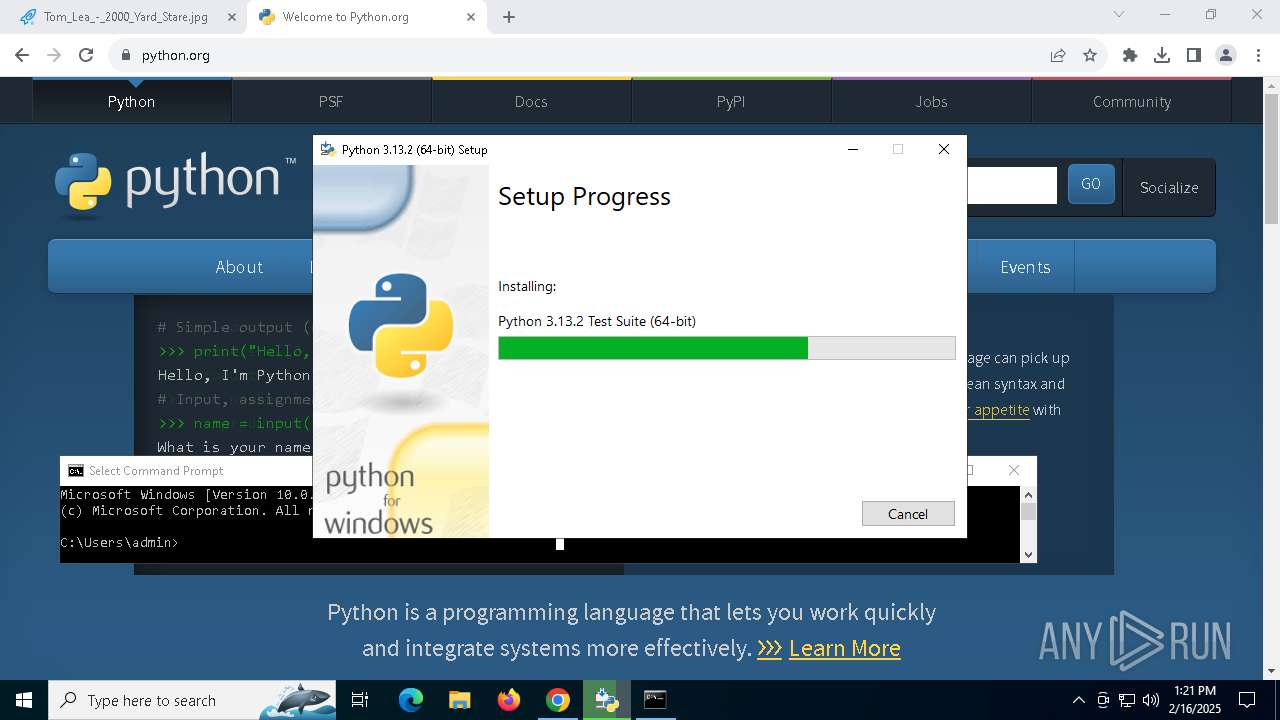Open volume control tray icon
This screenshot has width=1280, height=720.
(1151, 700)
